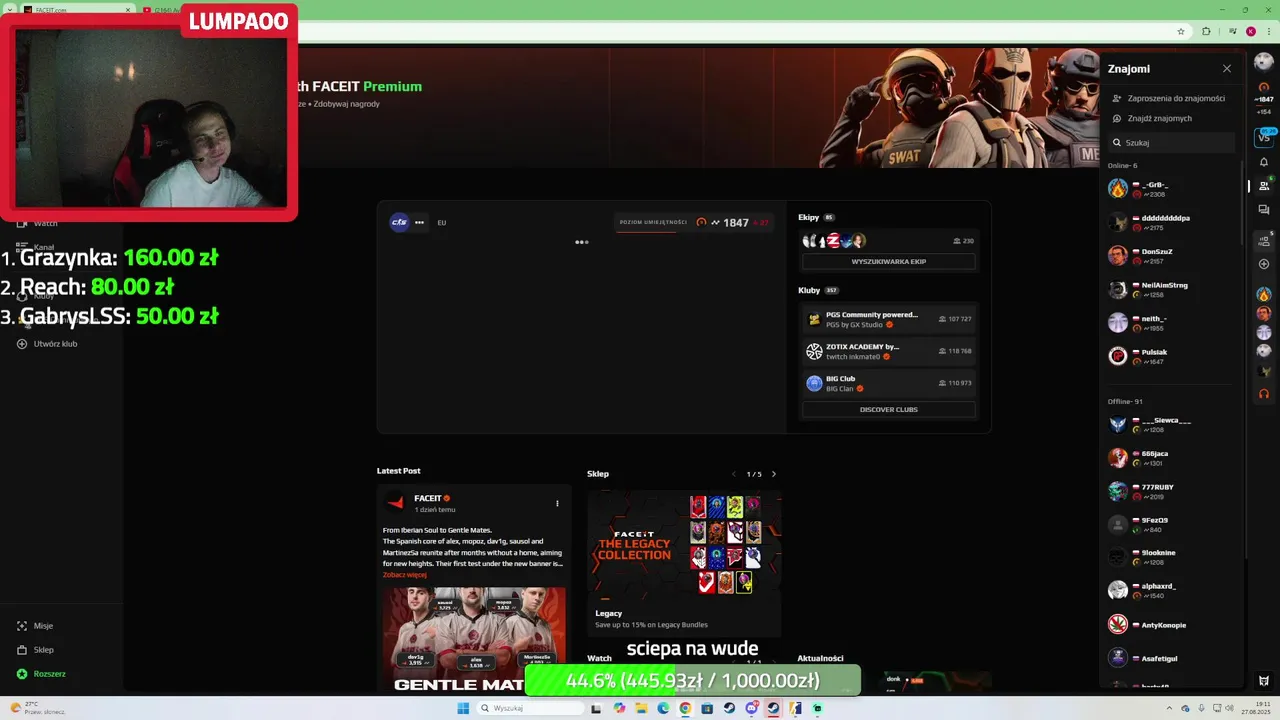The height and width of the screenshot is (720, 1280).
Task: Click CS2 game selector icon
Action: (x=399, y=222)
